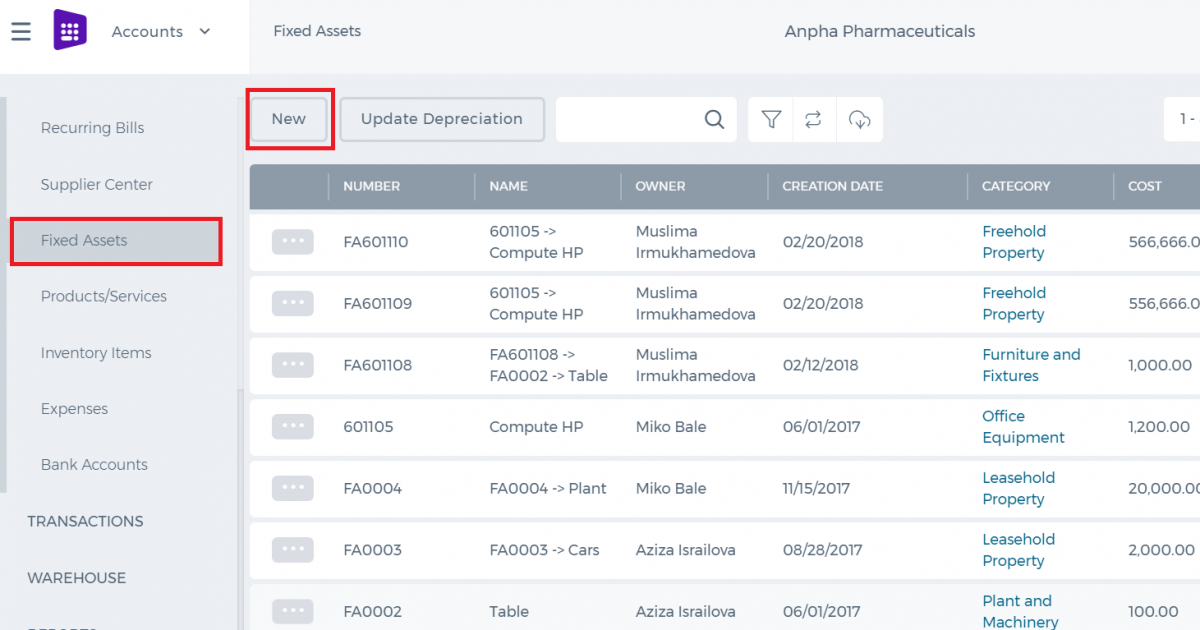1200x630 pixels.
Task: Click asset number FA0004
Action: [372, 489]
